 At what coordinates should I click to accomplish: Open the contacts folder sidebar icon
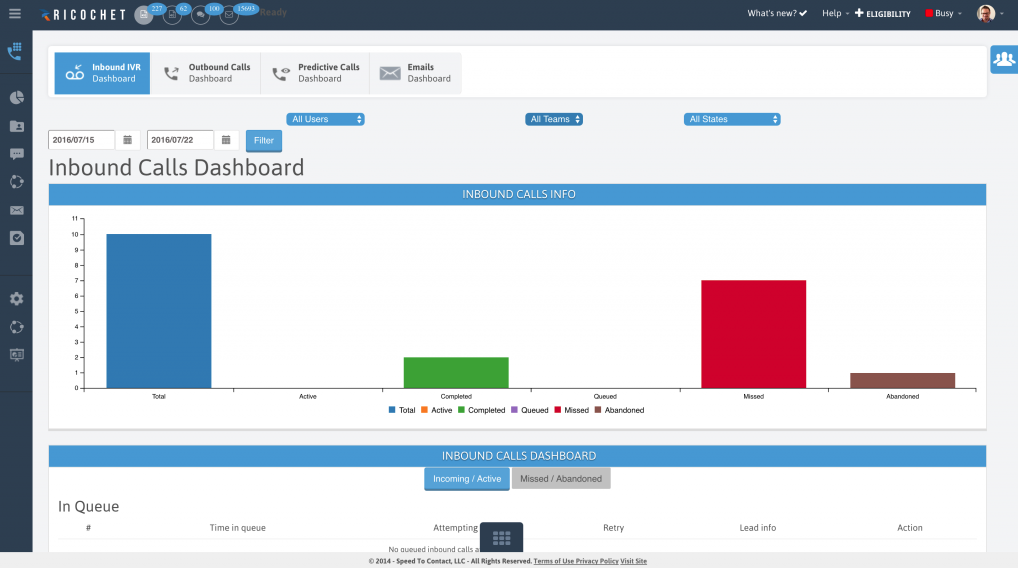pos(17,126)
